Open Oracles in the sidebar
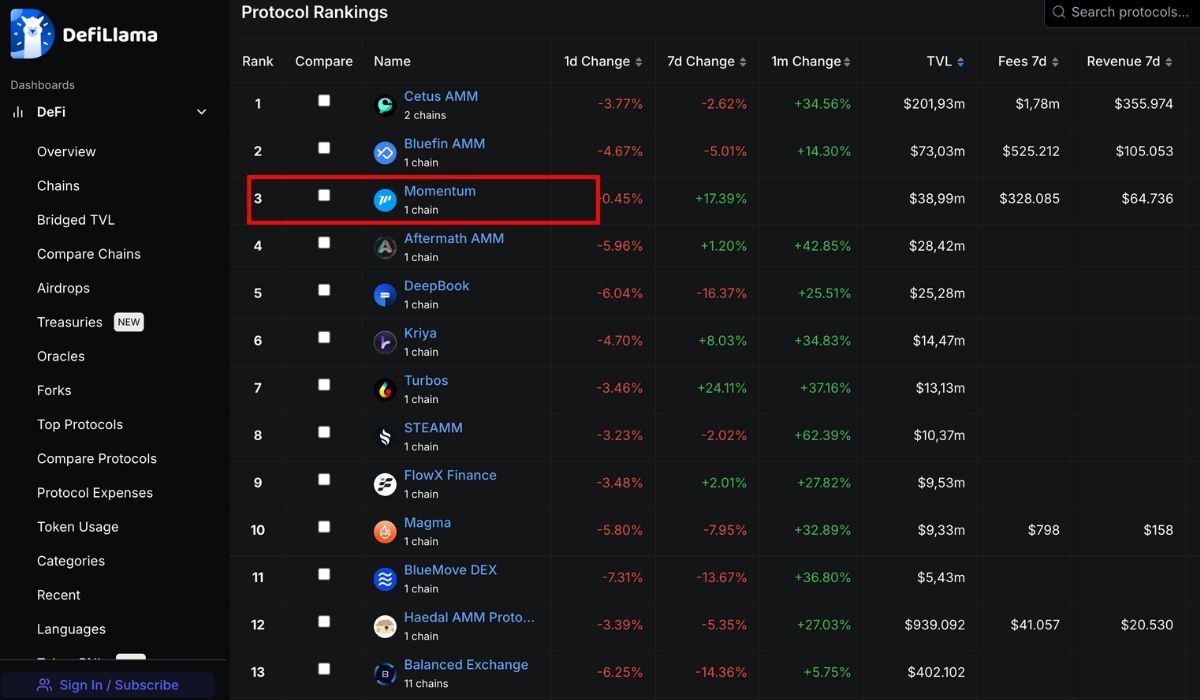 (61, 356)
